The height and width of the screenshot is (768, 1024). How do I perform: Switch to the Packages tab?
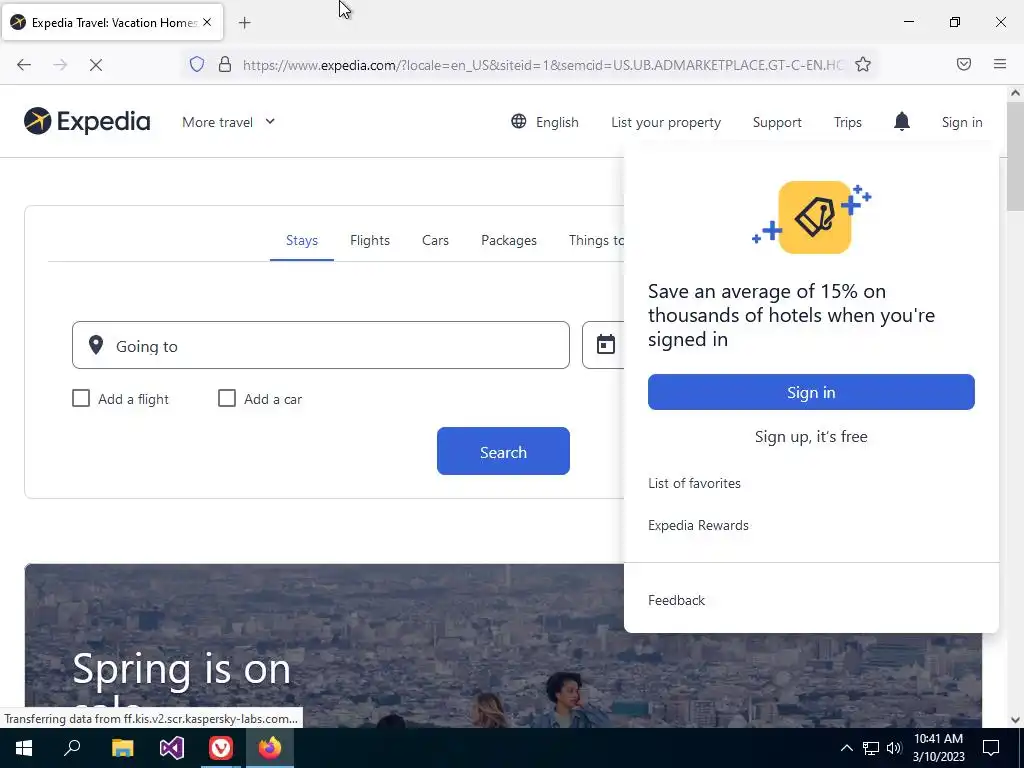coord(509,240)
